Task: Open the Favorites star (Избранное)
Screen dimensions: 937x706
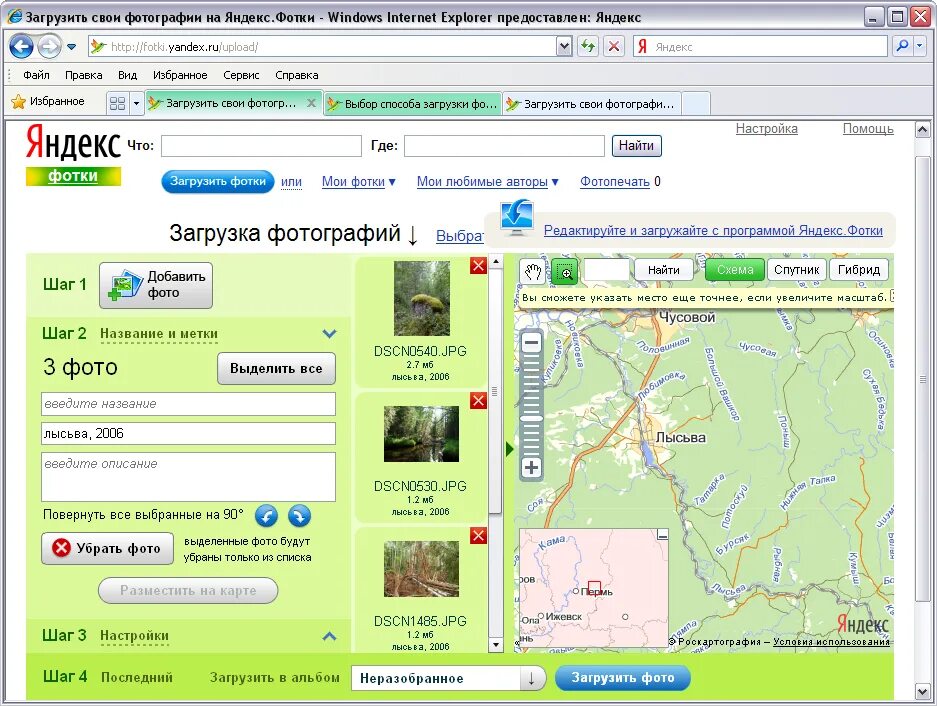Action: (x=48, y=102)
